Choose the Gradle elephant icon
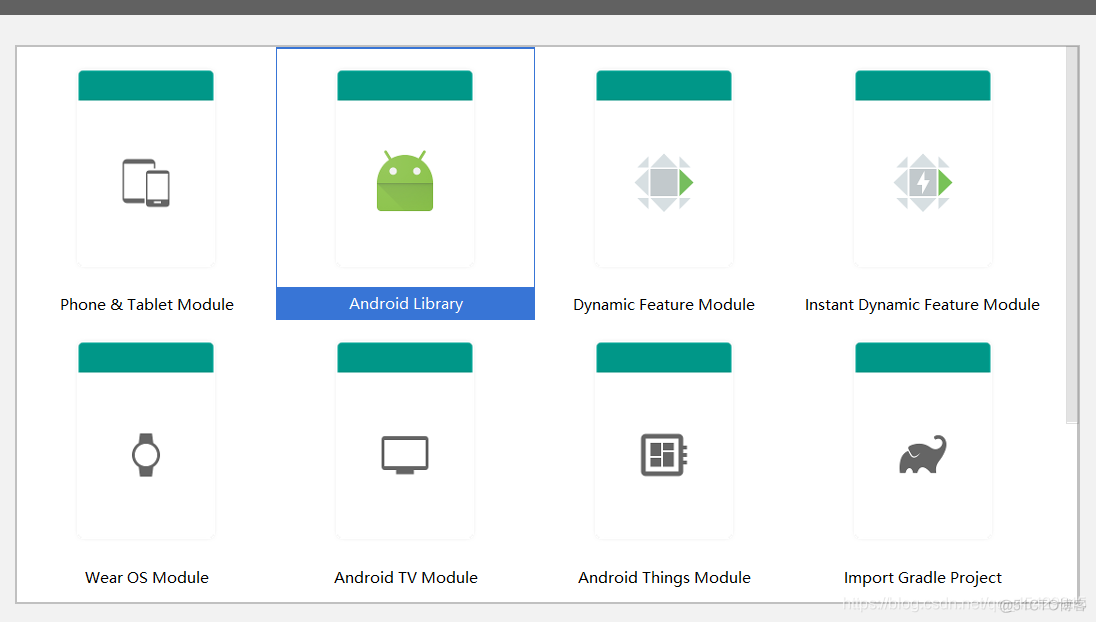The height and width of the screenshot is (622, 1096). (923, 454)
